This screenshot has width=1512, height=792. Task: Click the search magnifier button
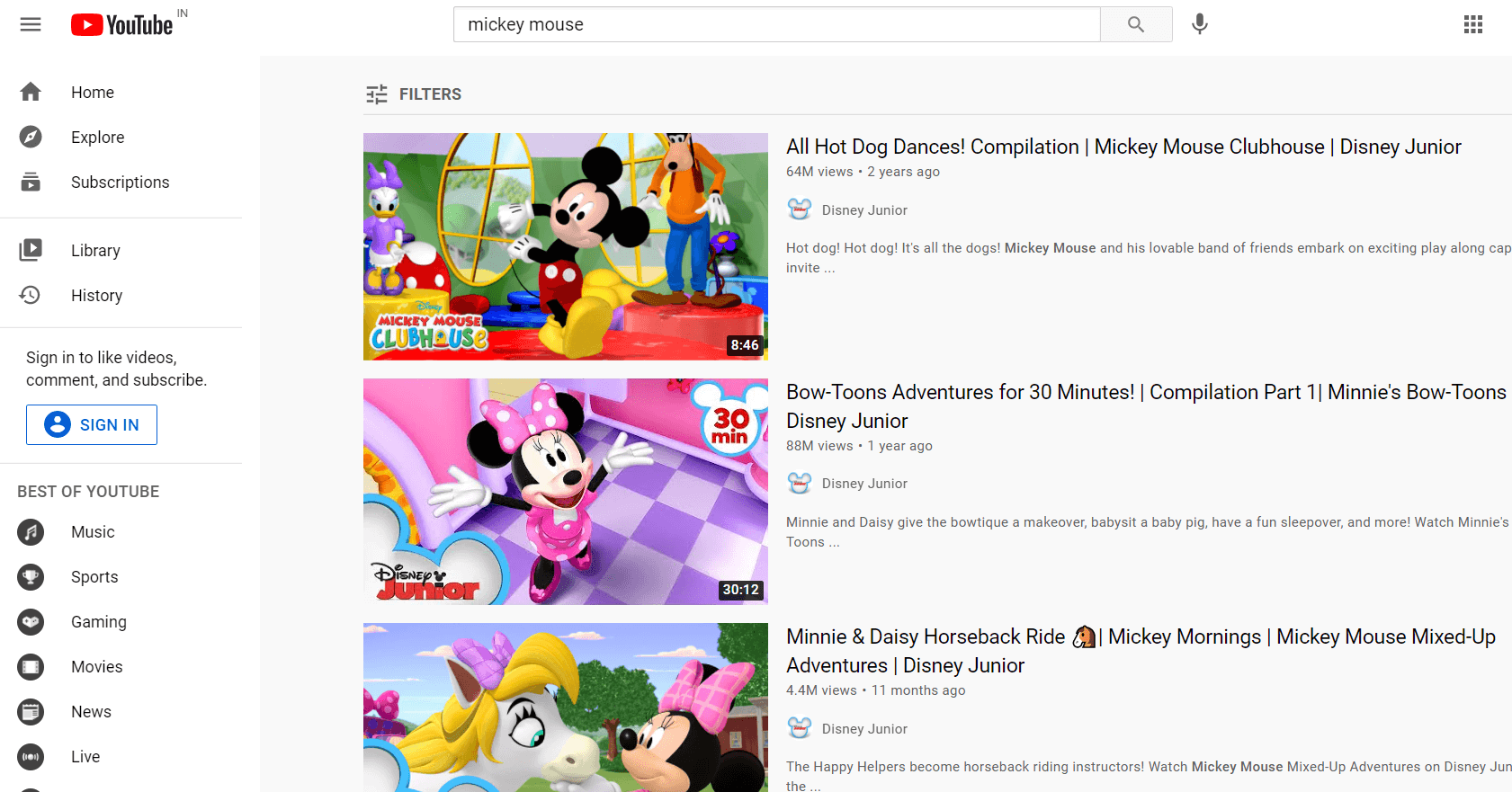pyautogui.click(x=1136, y=24)
